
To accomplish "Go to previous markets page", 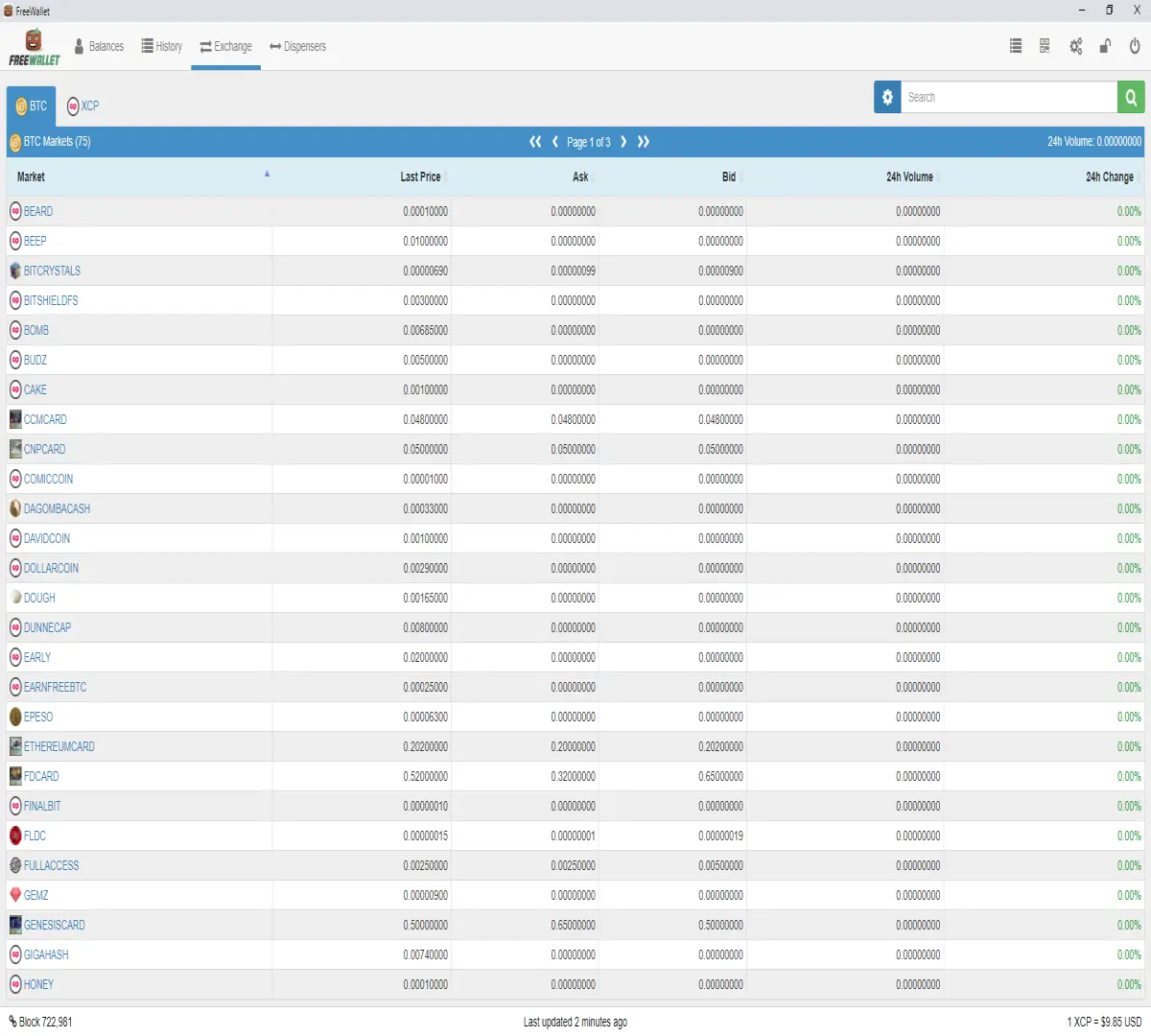I will tap(555, 142).
